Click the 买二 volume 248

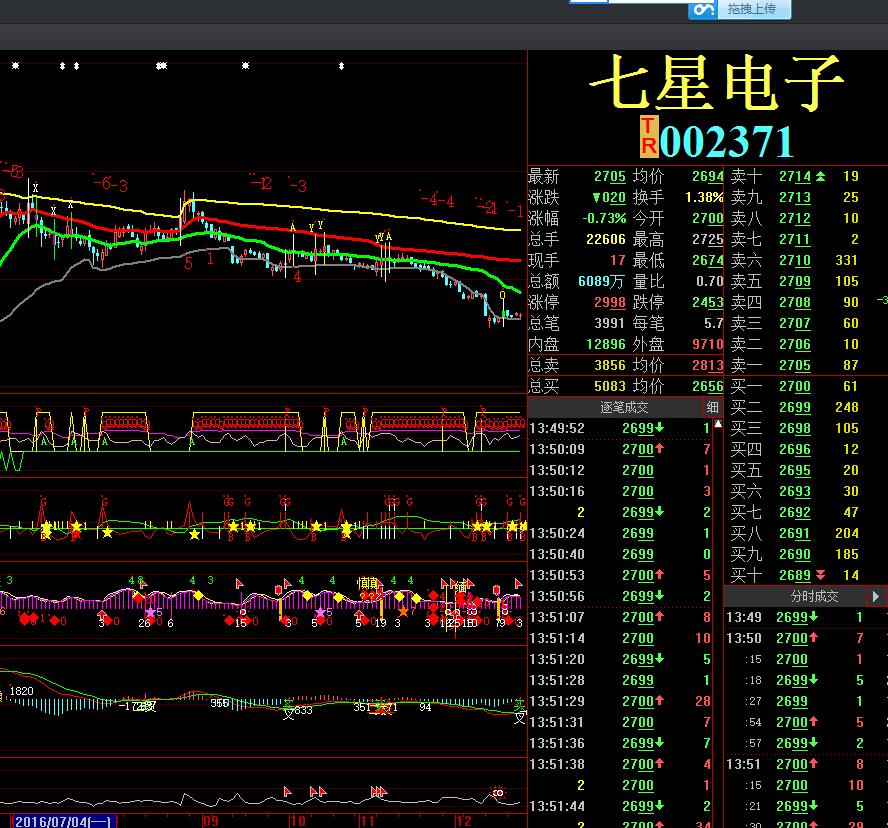pyautogui.click(x=847, y=407)
